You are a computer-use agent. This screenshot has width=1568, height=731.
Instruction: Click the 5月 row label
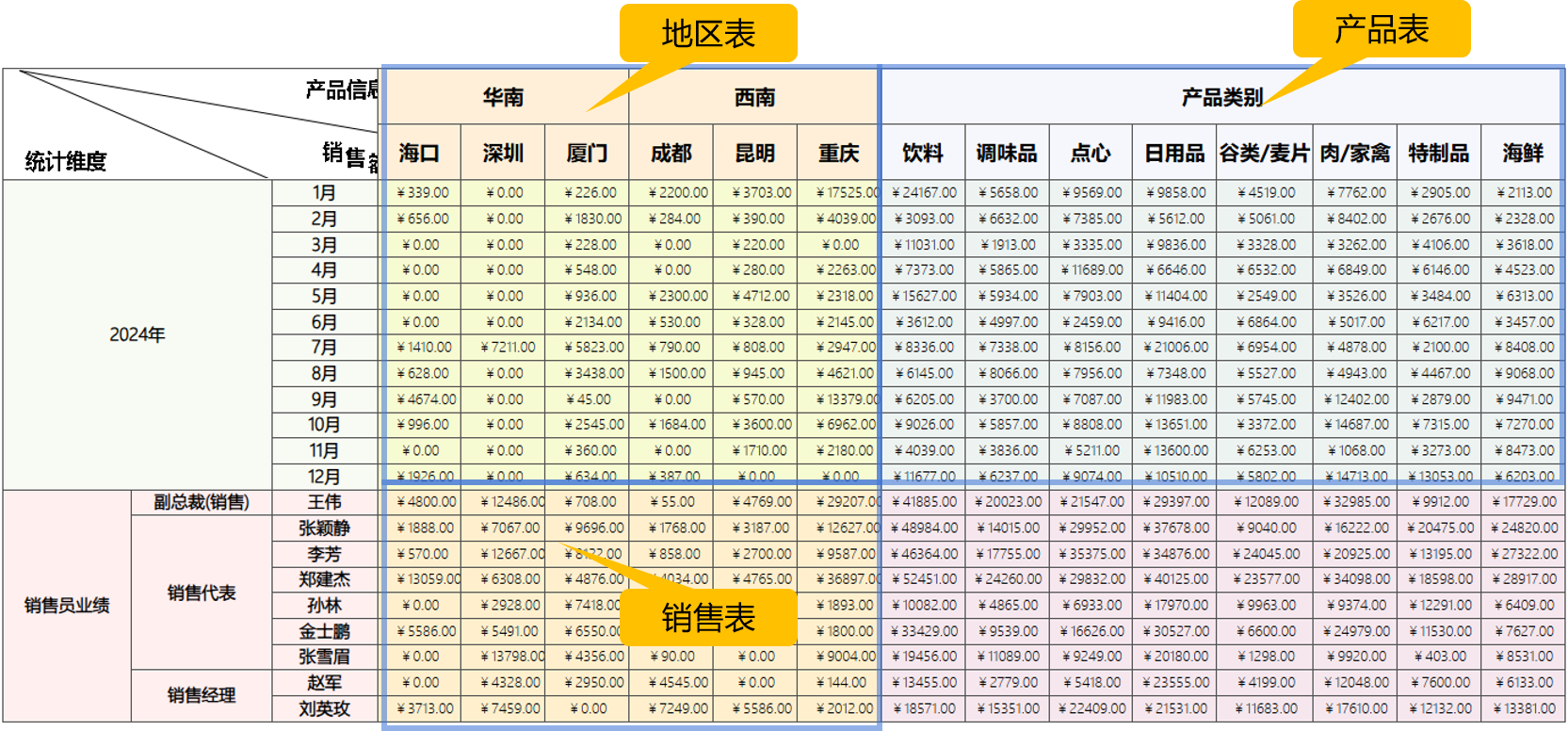coord(324,296)
